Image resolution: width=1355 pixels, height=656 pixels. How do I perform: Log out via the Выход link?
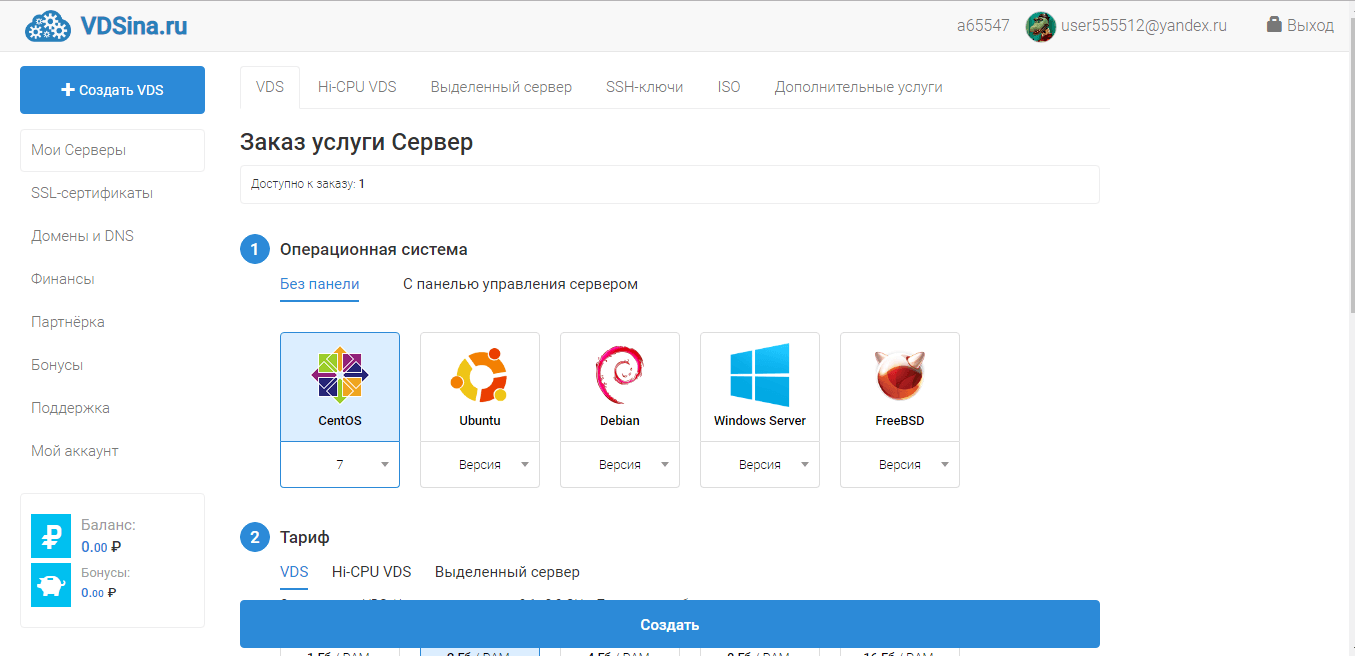(x=1300, y=26)
